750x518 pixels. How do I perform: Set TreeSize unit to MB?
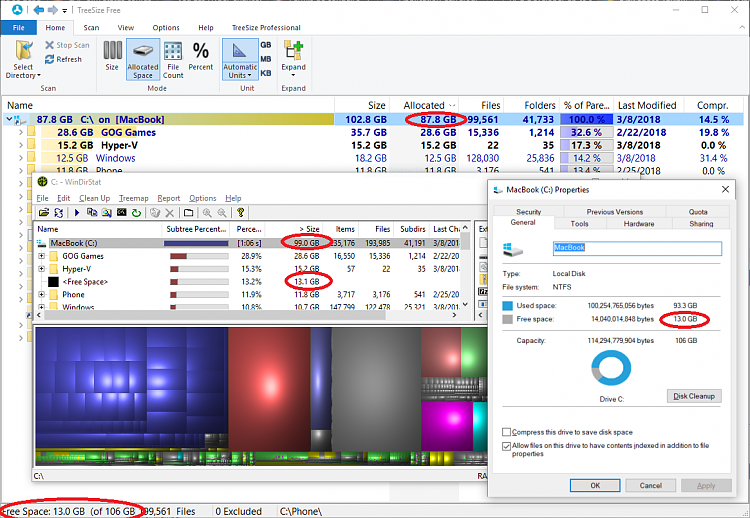pos(265,59)
